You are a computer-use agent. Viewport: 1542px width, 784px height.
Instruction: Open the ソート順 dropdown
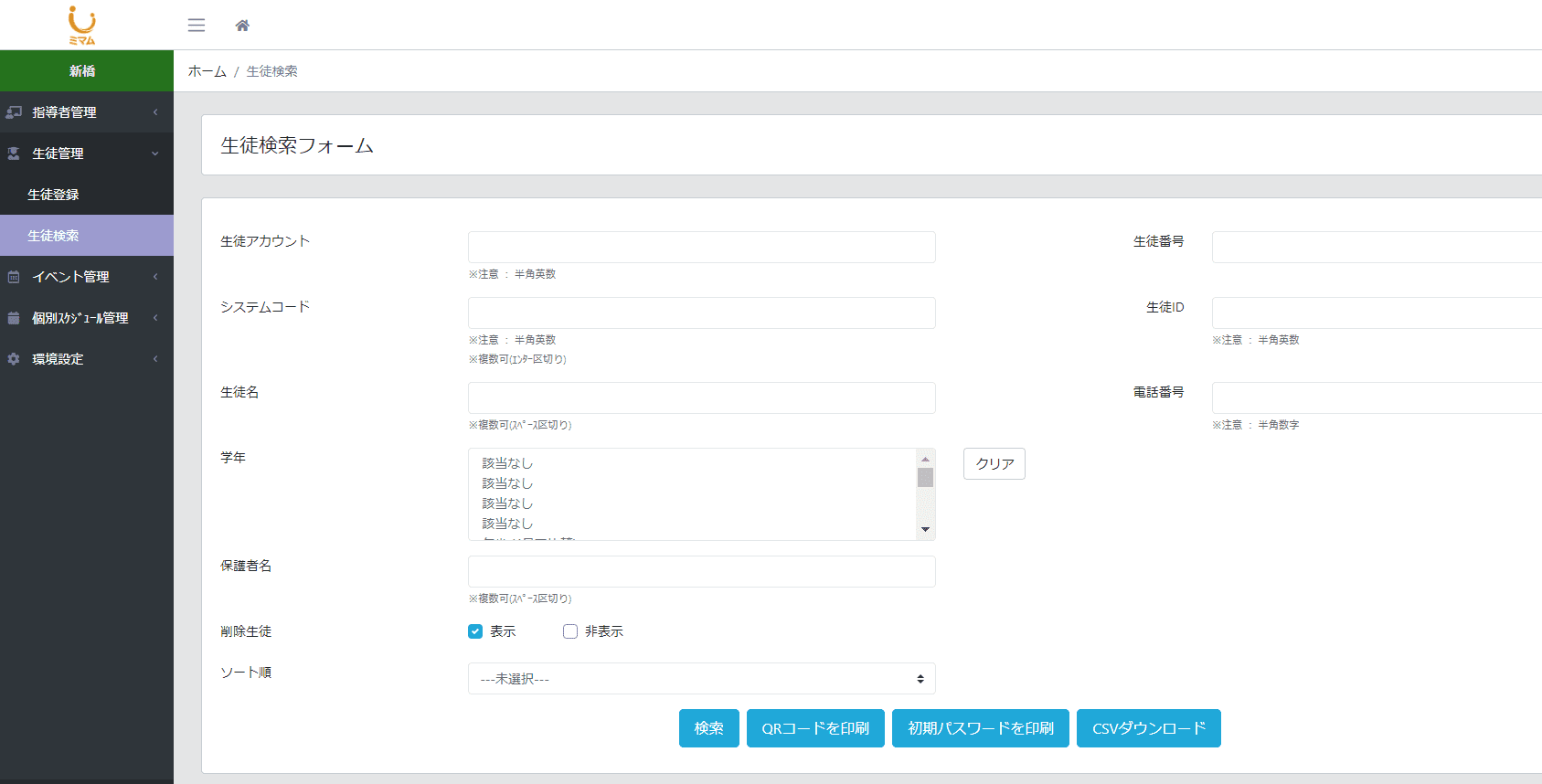coord(701,679)
